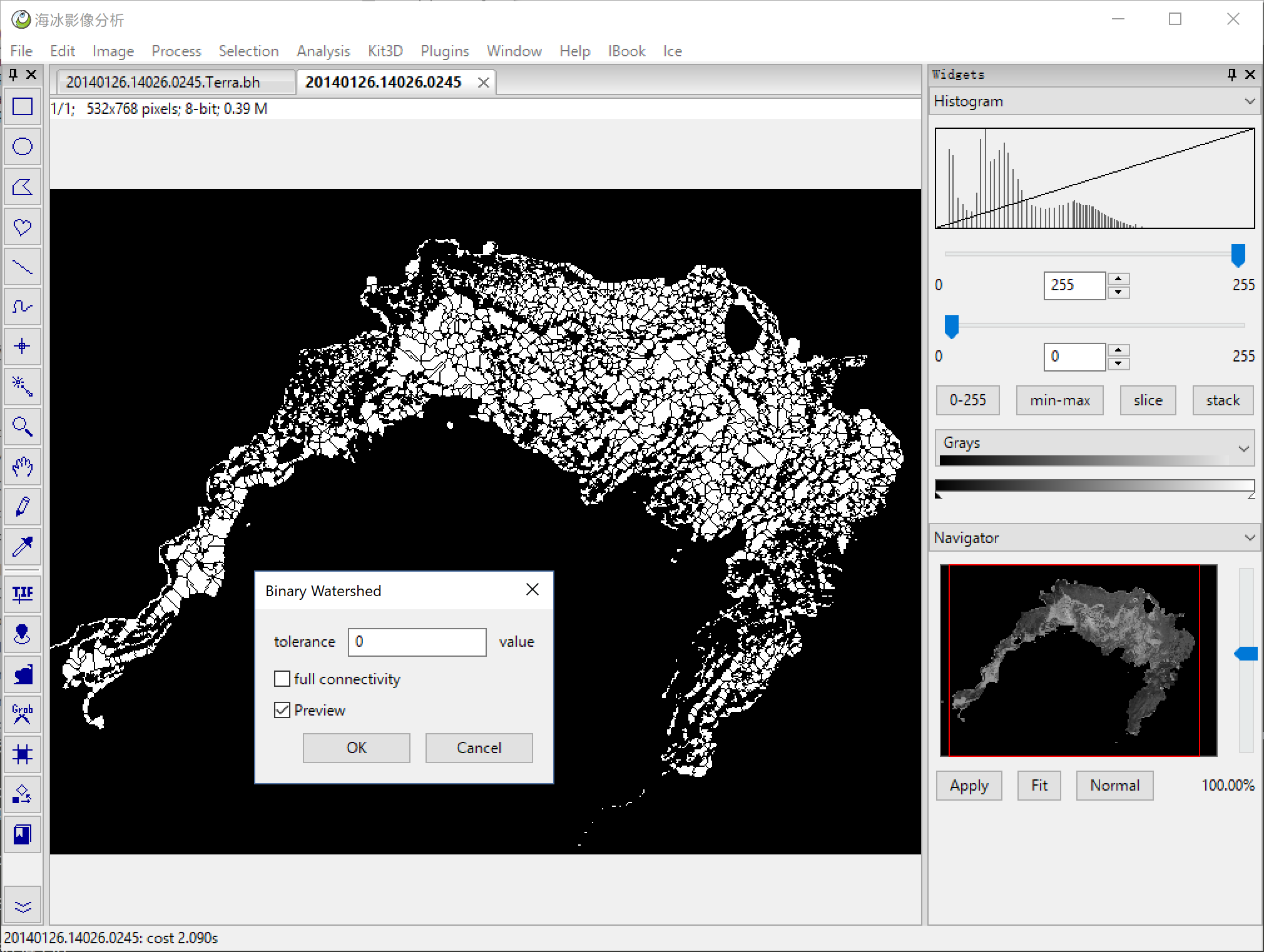Switch to the 20140126.14026.0245.Terra.bh tab
The height and width of the screenshot is (952, 1264).
pyautogui.click(x=163, y=83)
